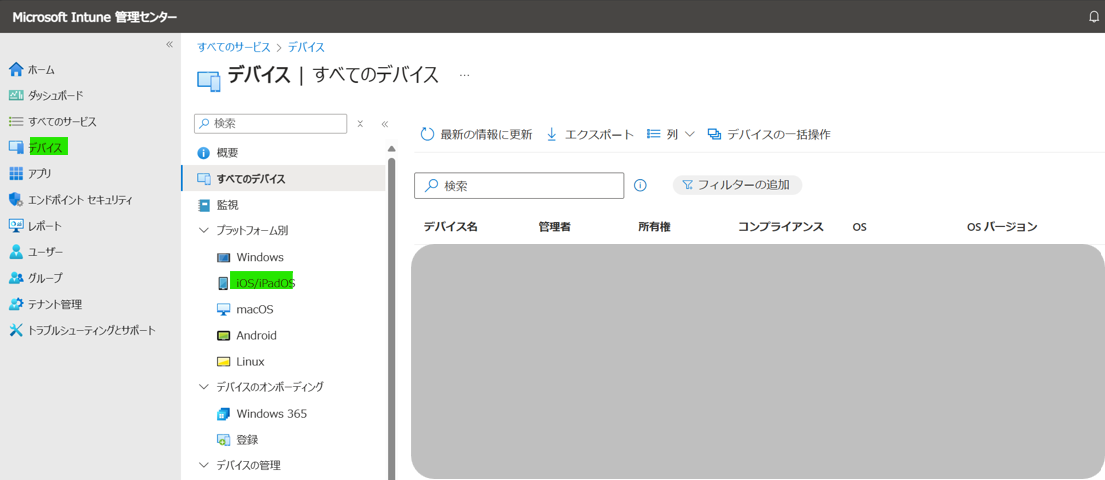Clear the submenu search with X
The width and height of the screenshot is (1105, 480).
pos(360,123)
